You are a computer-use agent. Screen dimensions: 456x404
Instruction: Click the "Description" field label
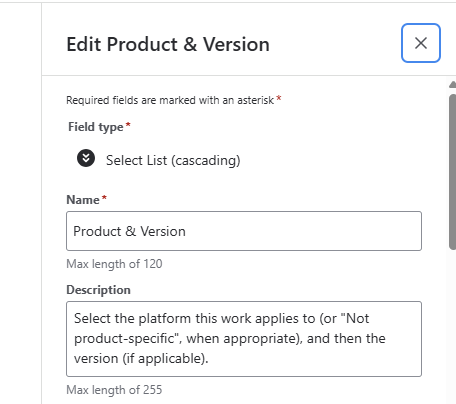coord(98,290)
